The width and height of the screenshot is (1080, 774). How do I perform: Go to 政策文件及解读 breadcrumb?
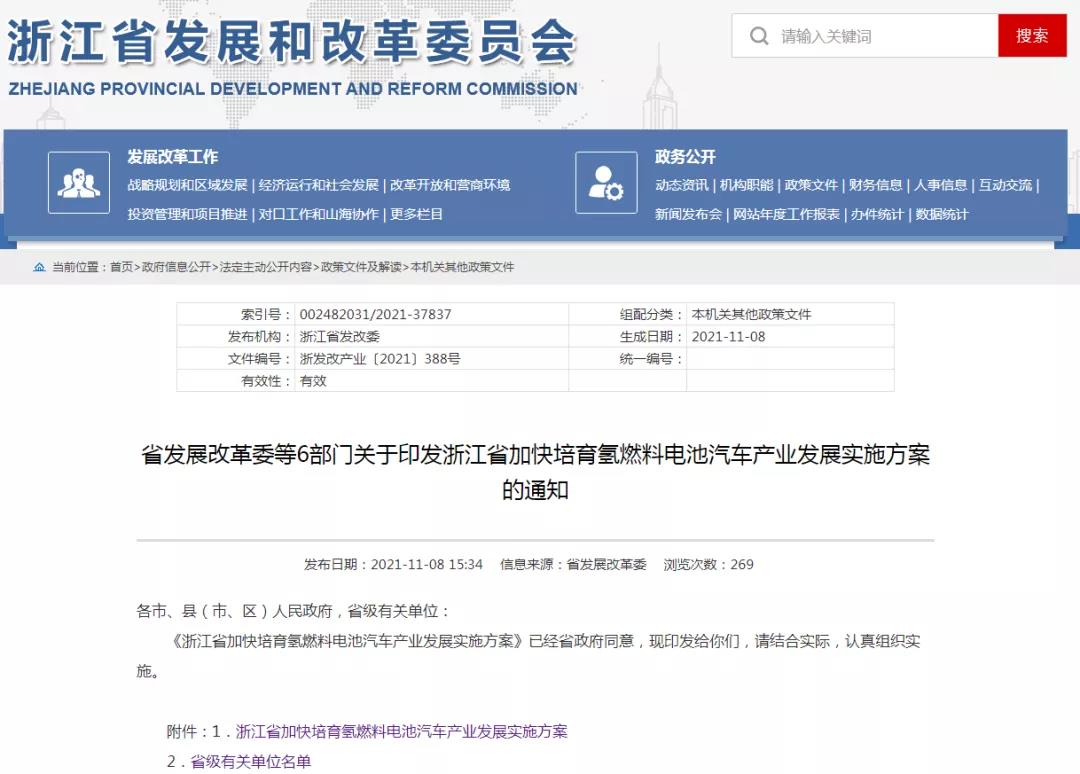pyautogui.click(x=361, y=267)
